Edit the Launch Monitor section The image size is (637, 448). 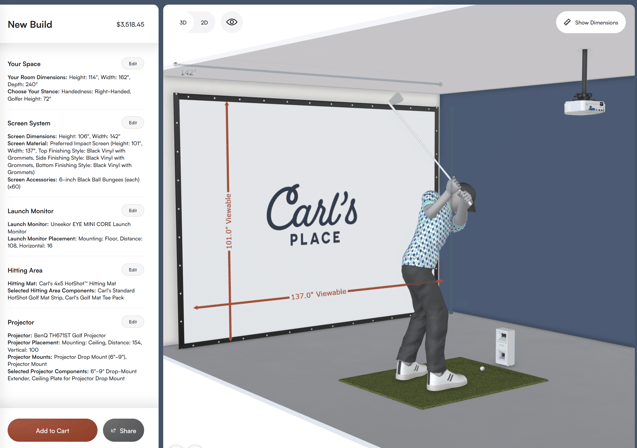click(x=133, y=211)
